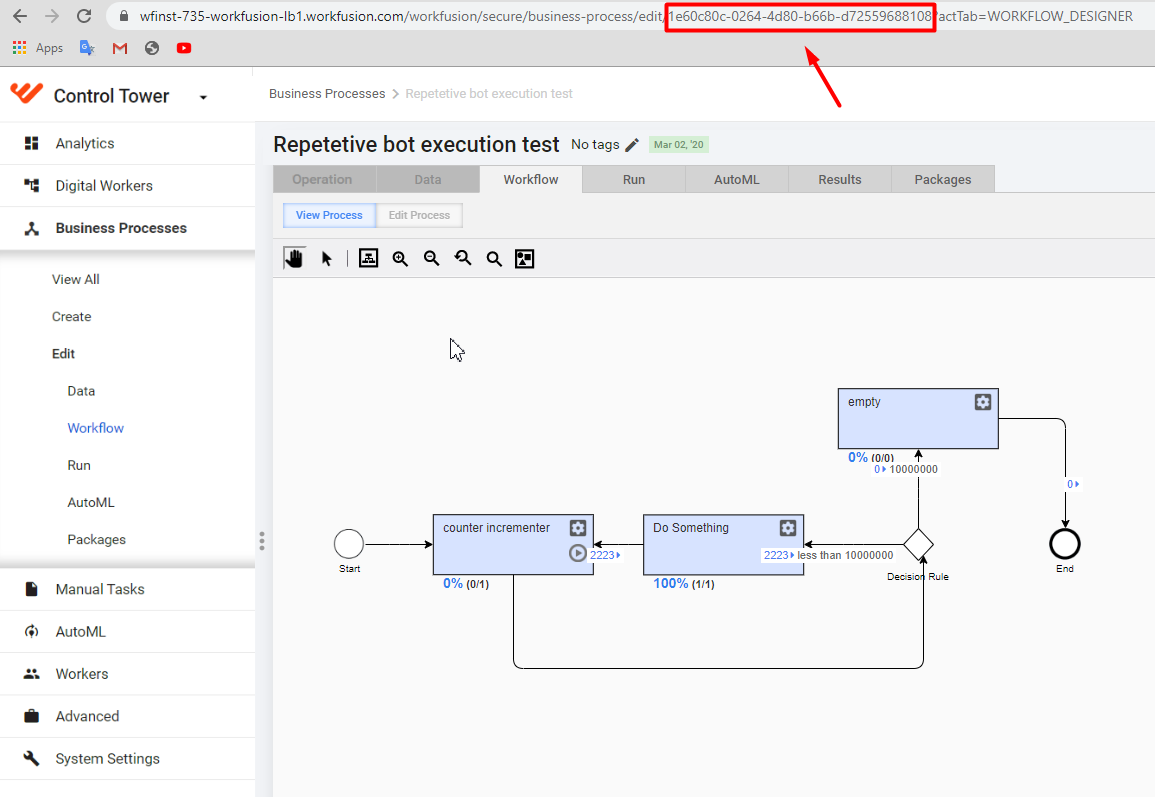Export the diagram as an image

tap(524, 259)
